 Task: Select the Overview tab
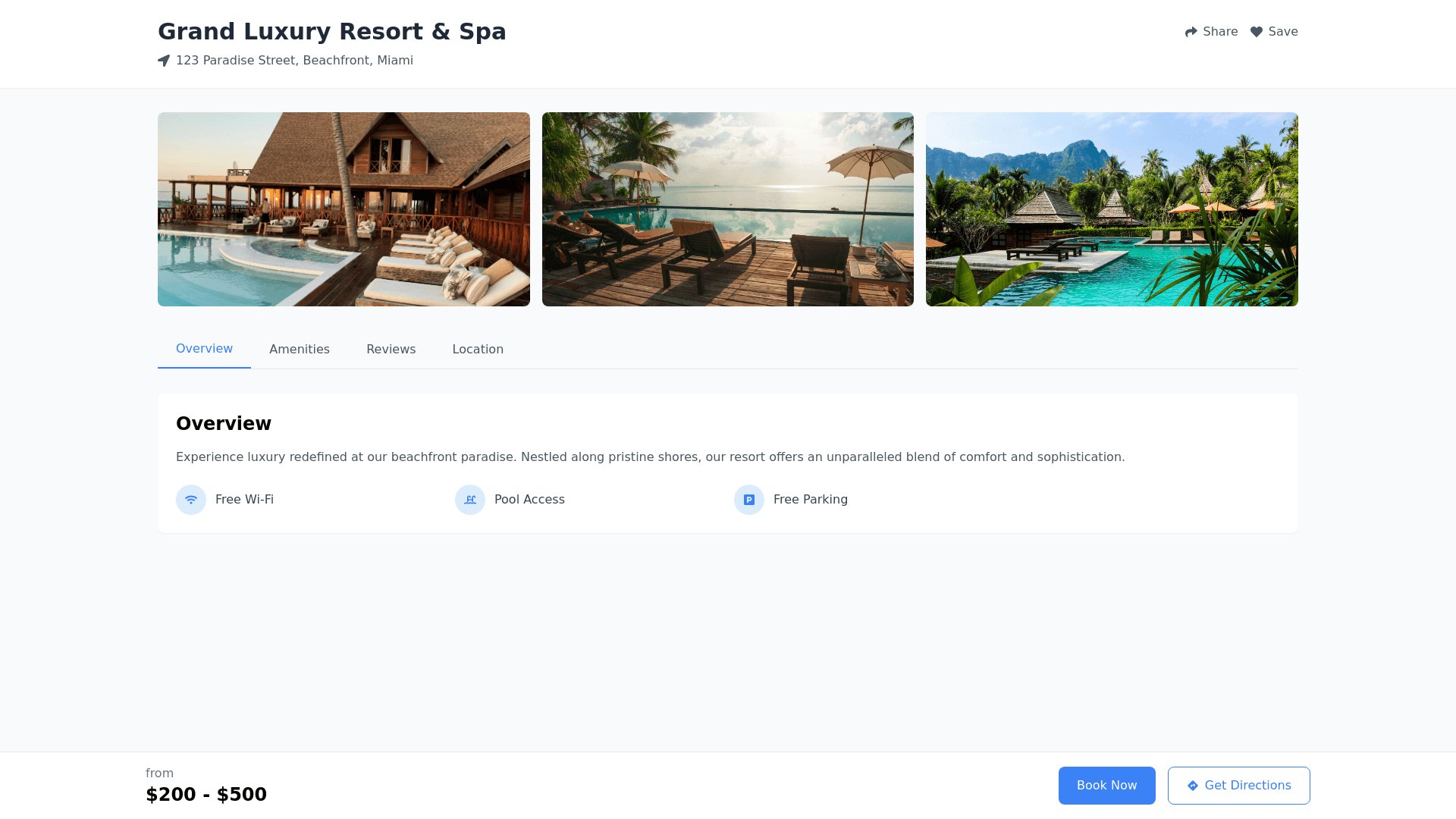point(204,349)
